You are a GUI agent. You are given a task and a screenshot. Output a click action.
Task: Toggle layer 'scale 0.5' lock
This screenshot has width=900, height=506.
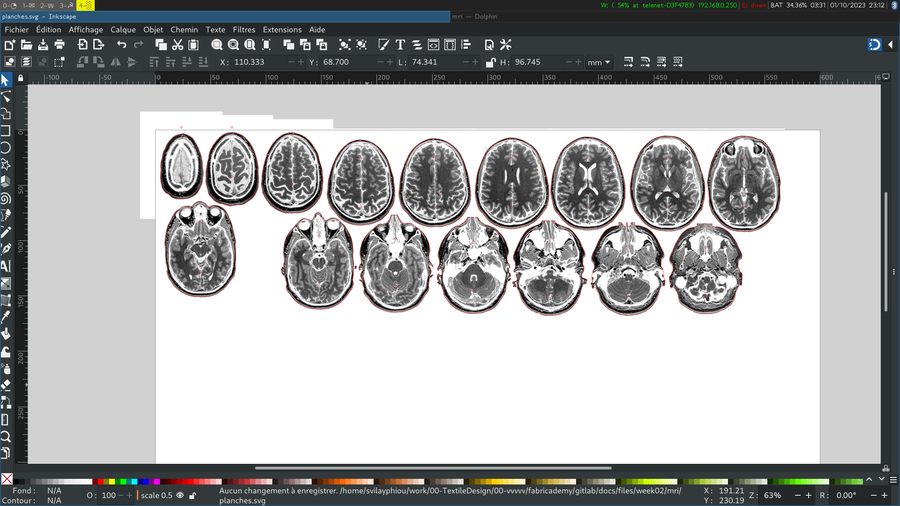point(193,496)
